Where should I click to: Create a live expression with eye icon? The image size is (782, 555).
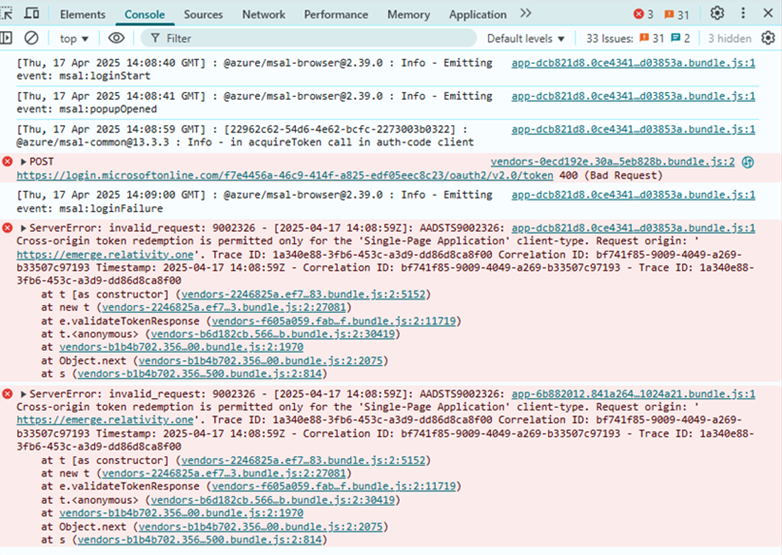[116, 38]
